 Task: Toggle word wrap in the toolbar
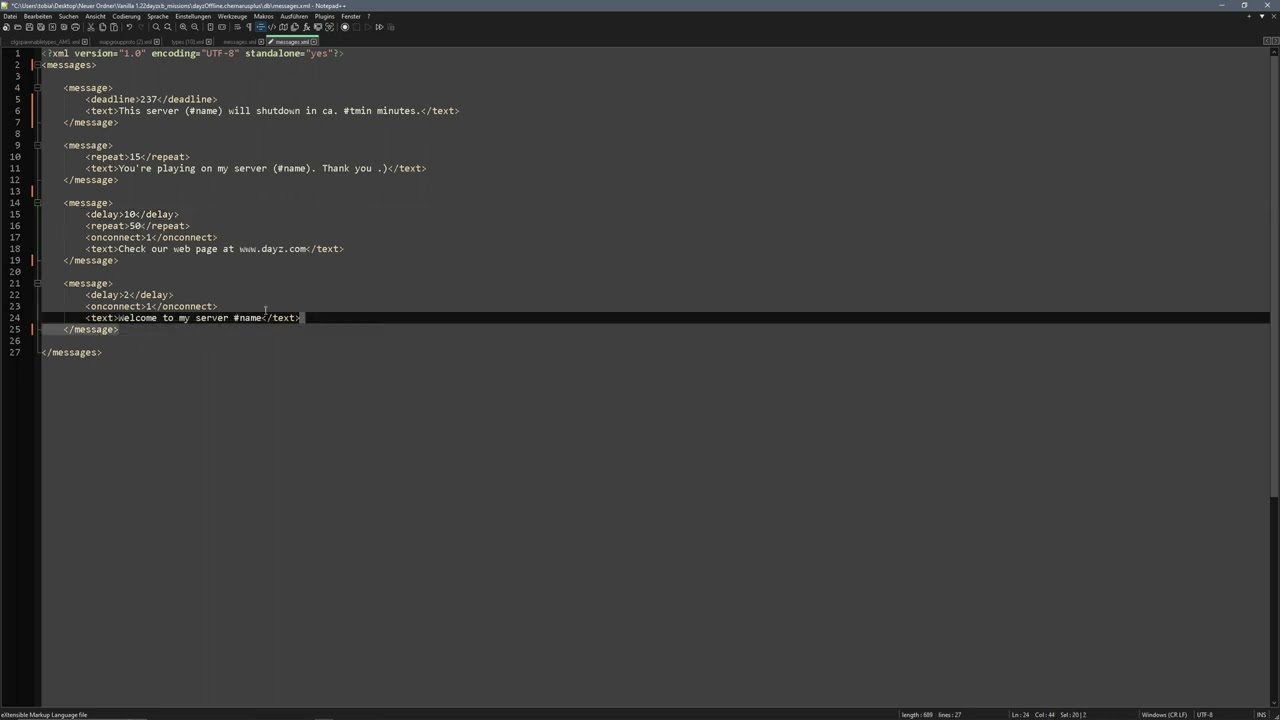coord(237,27)
